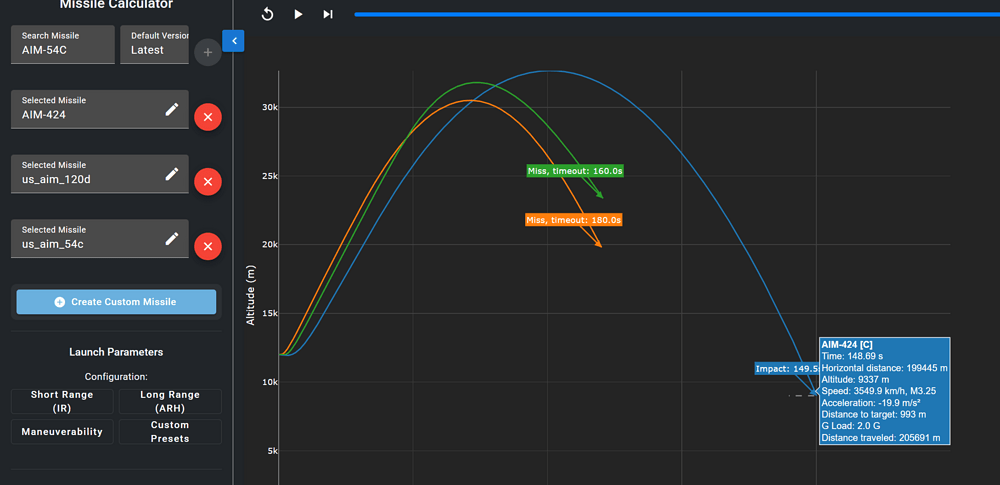This screenshot has height=485, width=1000.
Task: Open the Default Version dropdown
Action: pos(154,44)
